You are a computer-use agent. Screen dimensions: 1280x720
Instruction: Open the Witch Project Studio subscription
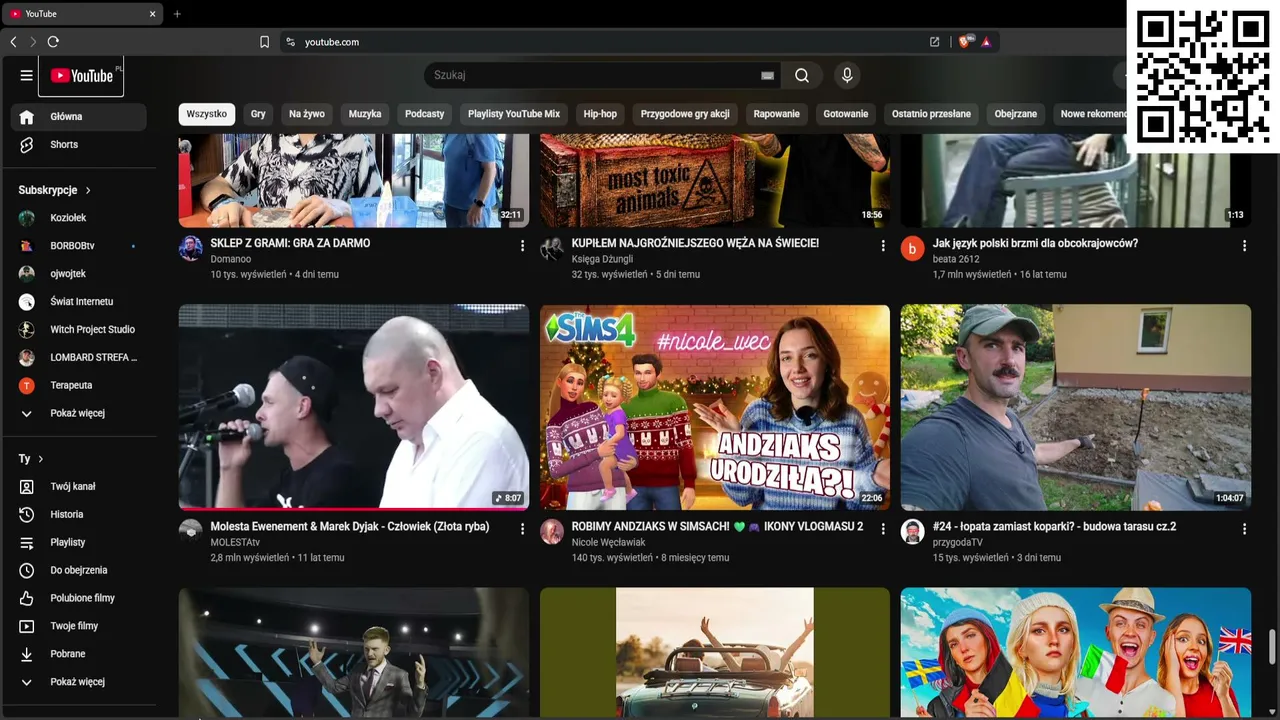(x=79, y=330)
